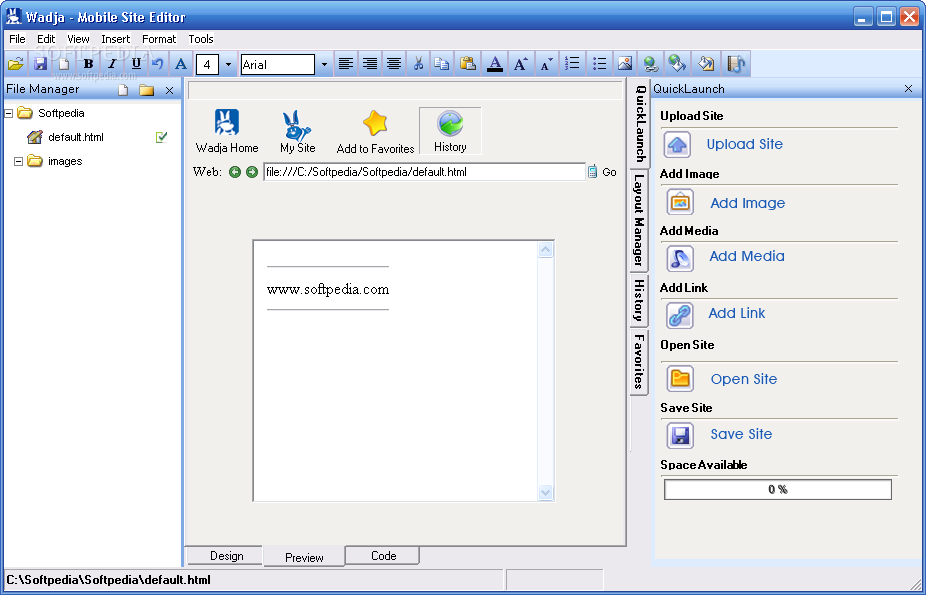The image size is (926, 595).
Task: Click the scissors cut icon
Action: click(418, 64)
